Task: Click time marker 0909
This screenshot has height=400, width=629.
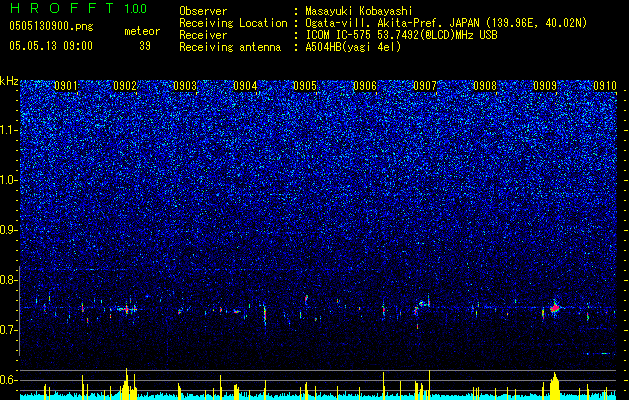Action: pyautogui.click(x=545, y=86)
